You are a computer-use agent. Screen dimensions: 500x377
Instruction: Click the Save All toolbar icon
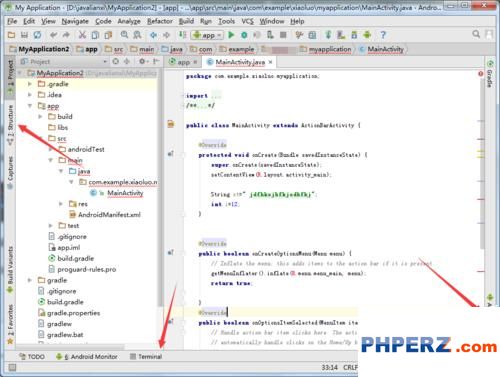(24, 35)
